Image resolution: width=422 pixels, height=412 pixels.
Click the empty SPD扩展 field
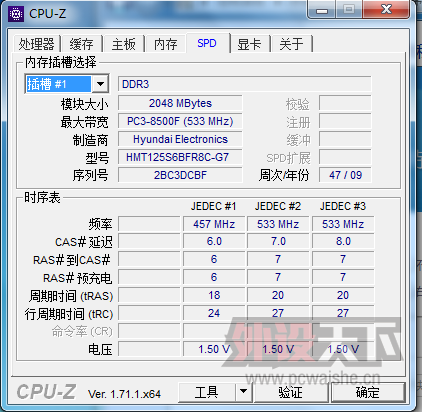point(345,157)
